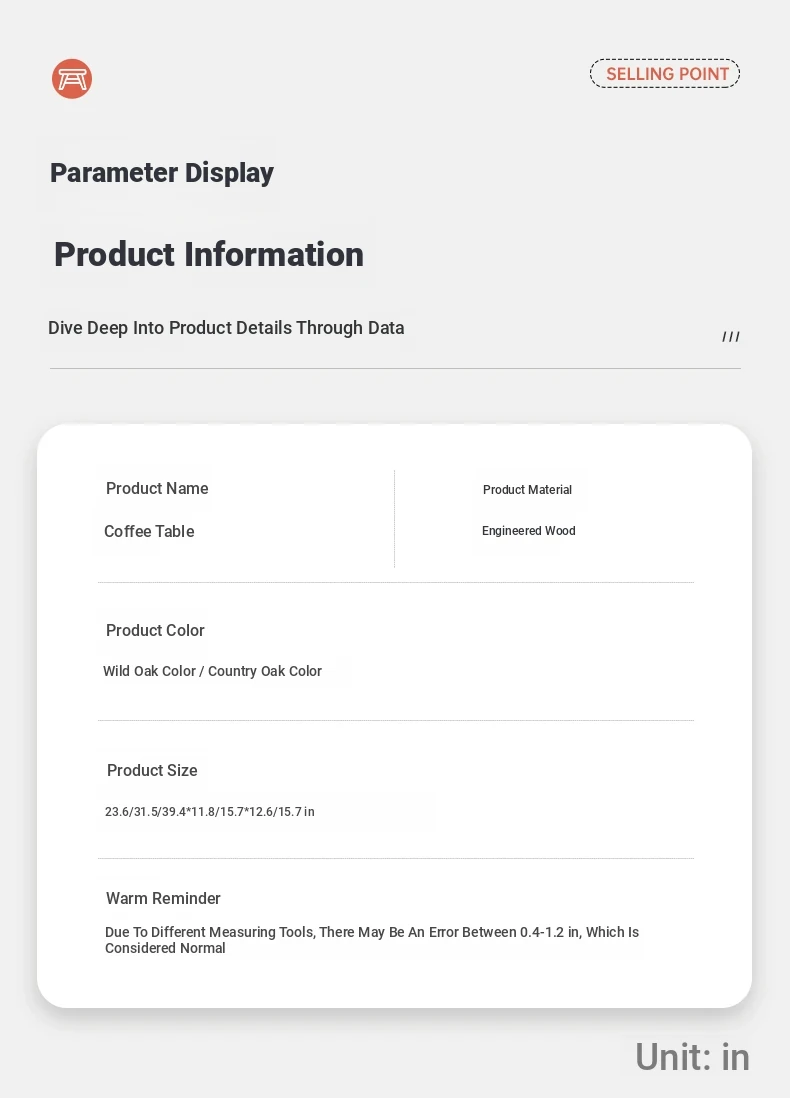The width and height of the screenshot is (790, 1098).
Task: Click the Unit: in indicator
Action: click(692, 1057)
